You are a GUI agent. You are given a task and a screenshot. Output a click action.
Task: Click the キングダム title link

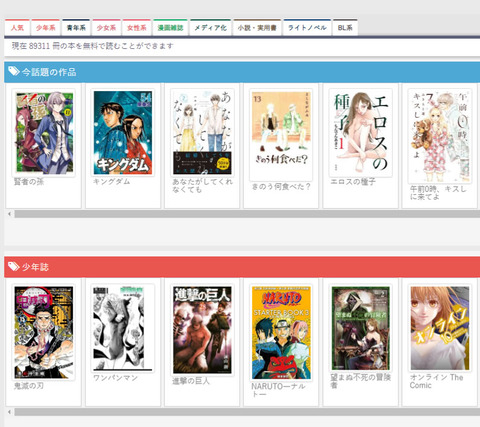[111, 181]
